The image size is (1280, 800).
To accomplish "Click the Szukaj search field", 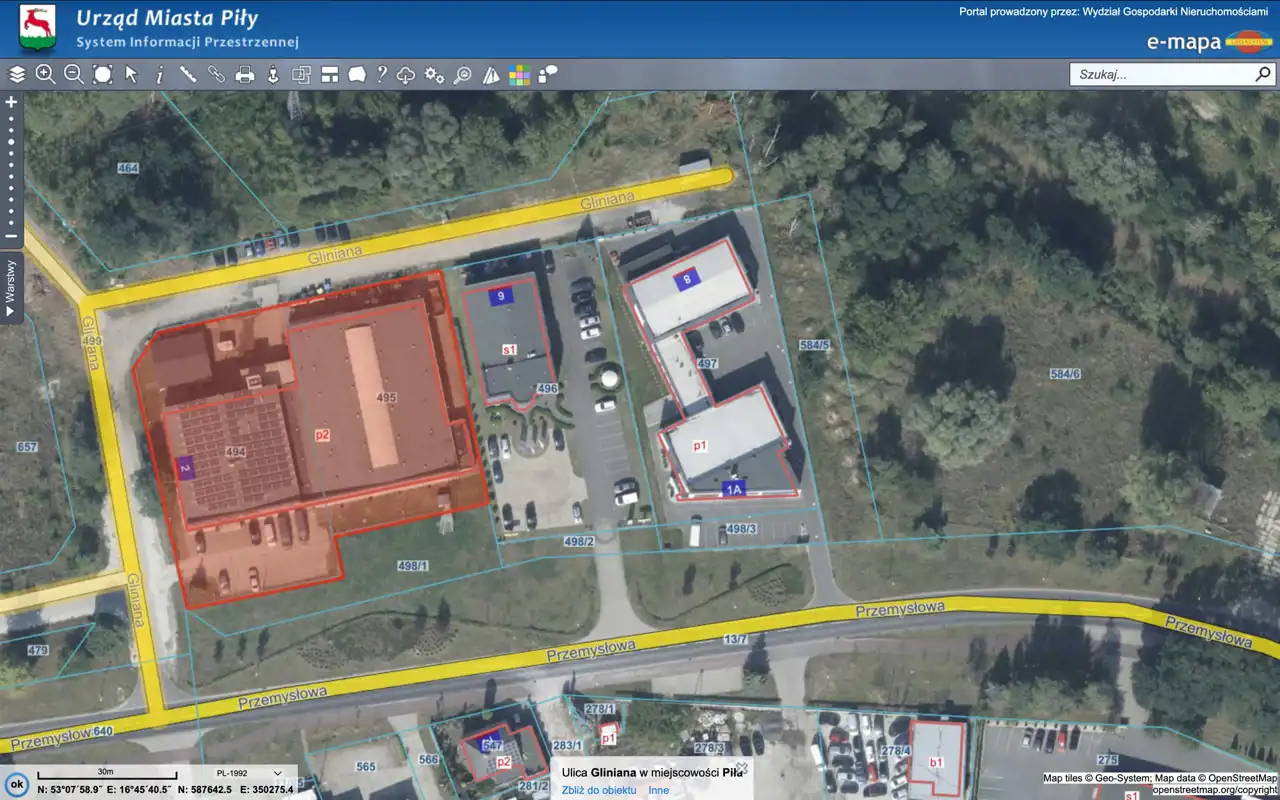I will pos(1160,74).
